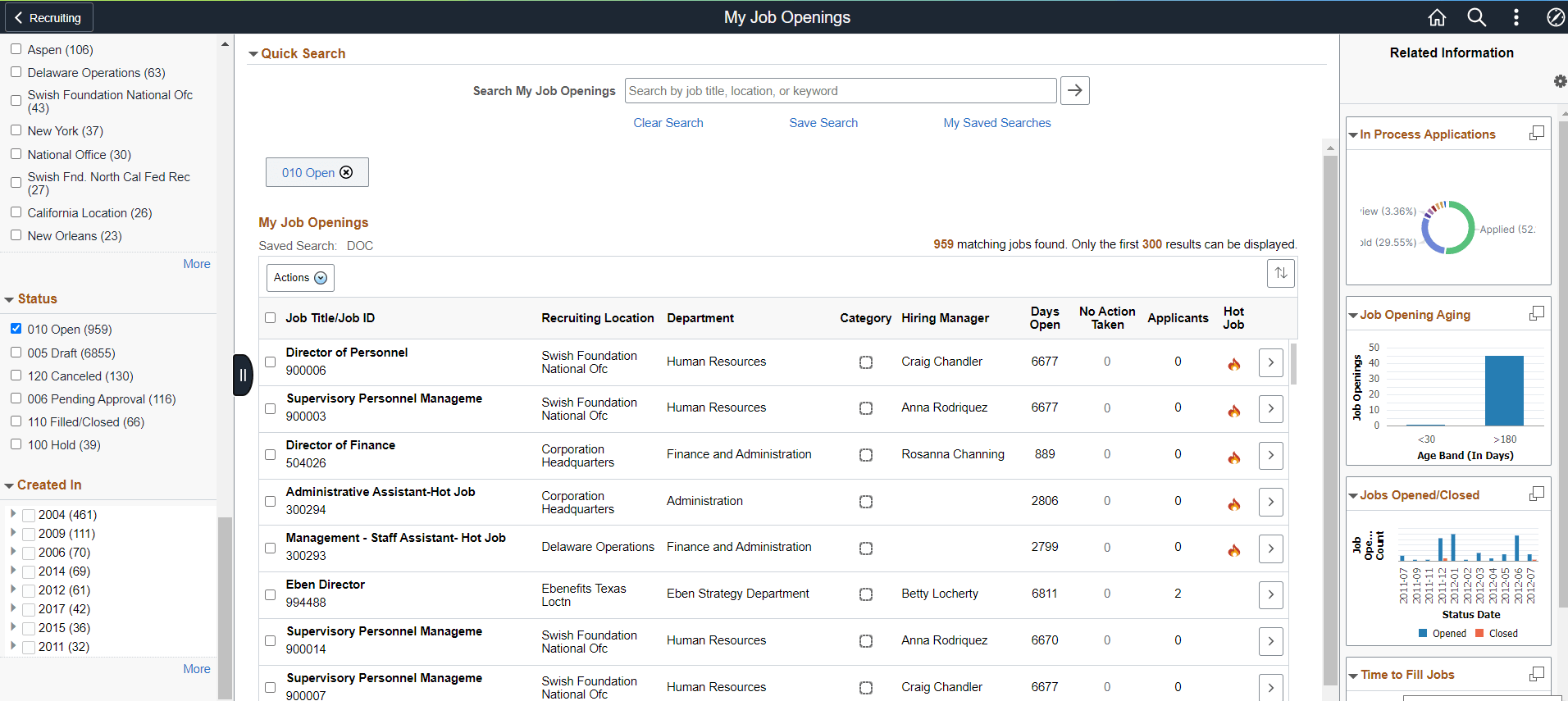The height and width of the screenshot is (701, 1568).
Task: Click the Related Information settings gear
Action: tap(1560, 81)
